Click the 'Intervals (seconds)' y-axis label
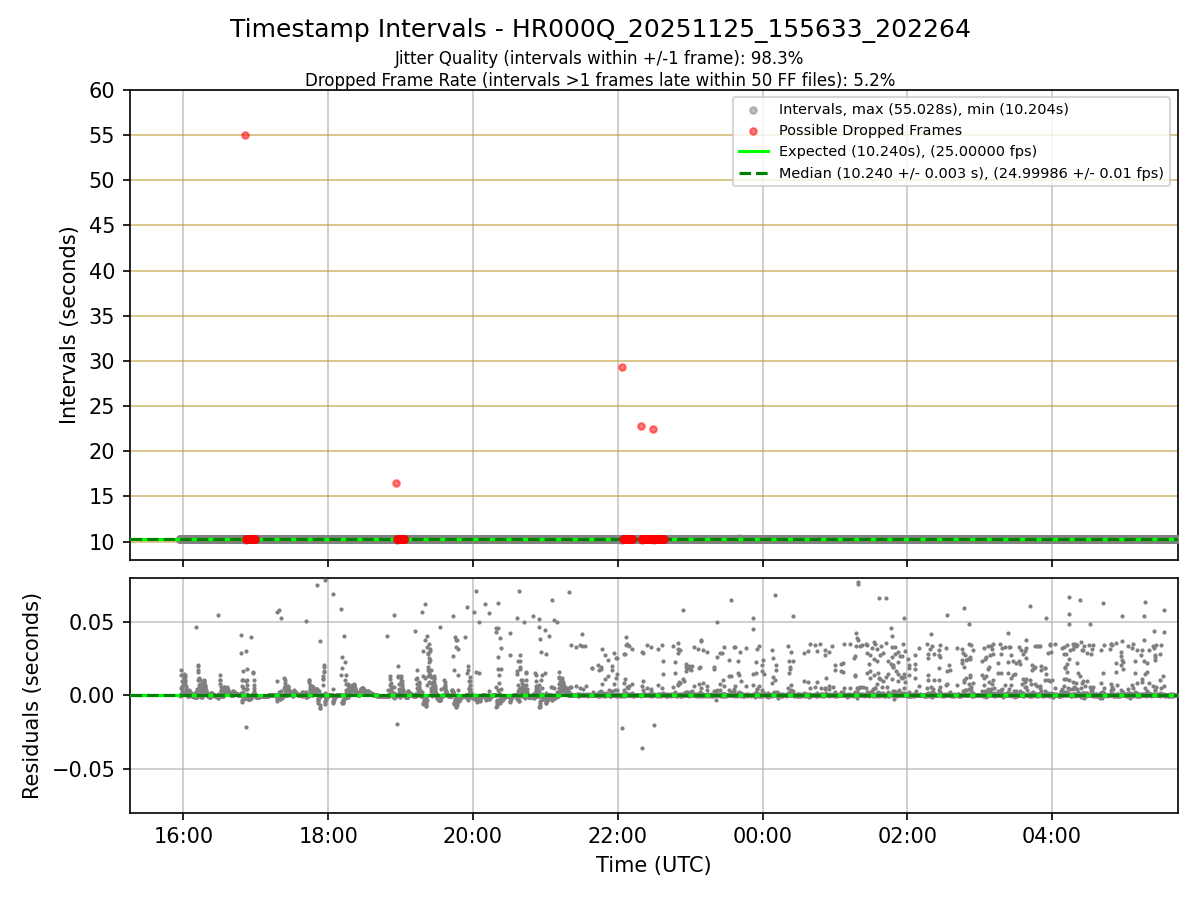 (68, 325)
